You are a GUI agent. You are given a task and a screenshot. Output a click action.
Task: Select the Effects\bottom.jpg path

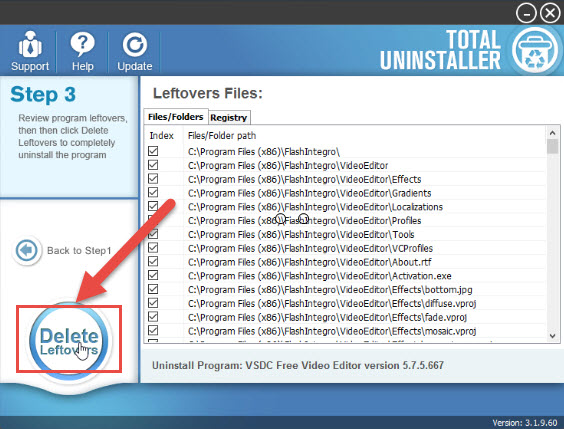[330, 289]
